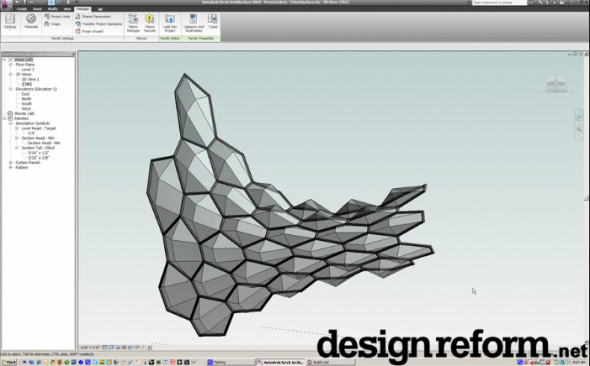The width and height of the screenshot is (590, 366).
Task: Collapse the Floor Plans node
Action: point(11,64)
